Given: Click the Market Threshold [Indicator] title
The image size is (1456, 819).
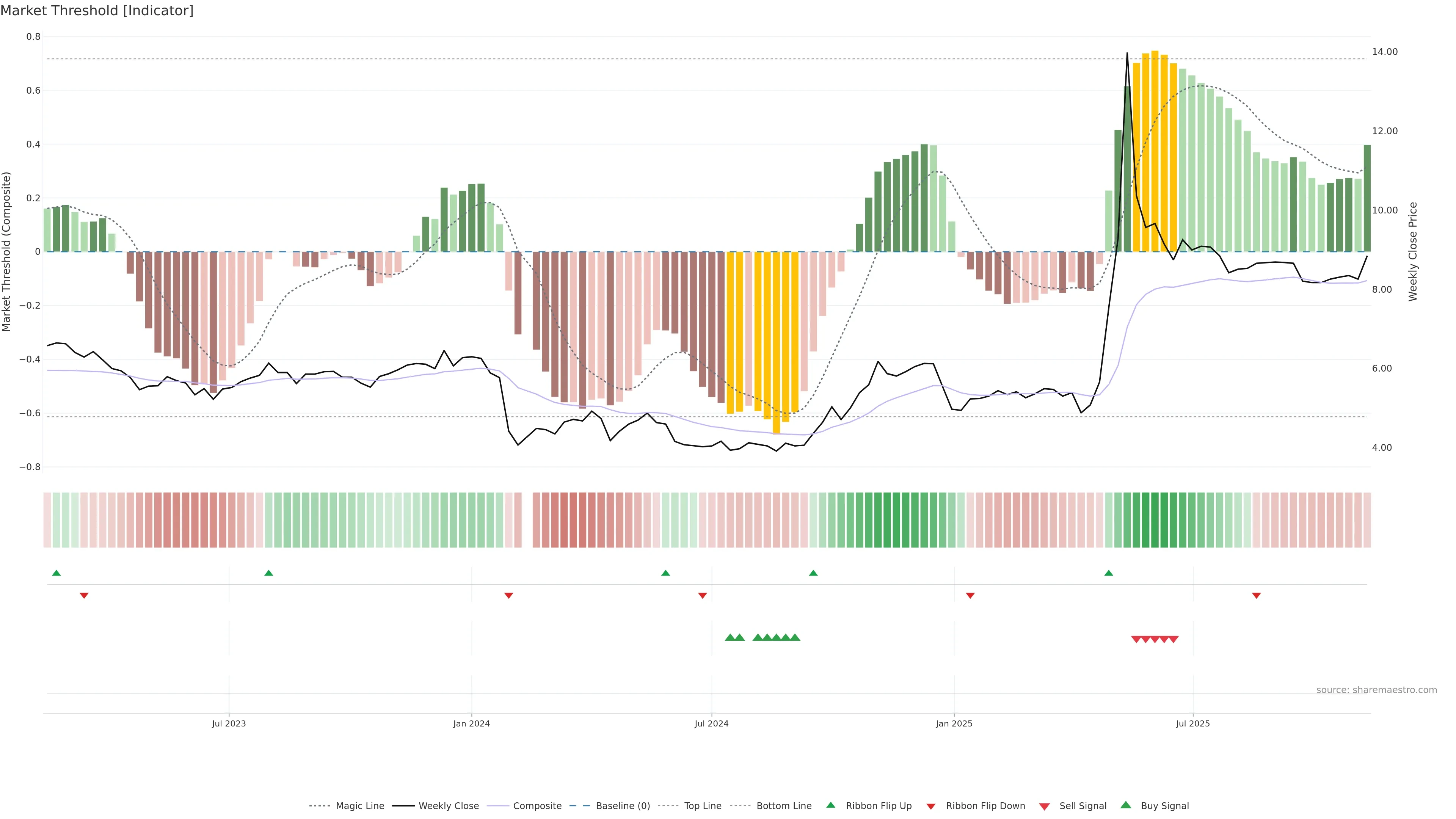Looking at the screenshot, I should pos(97,11).
